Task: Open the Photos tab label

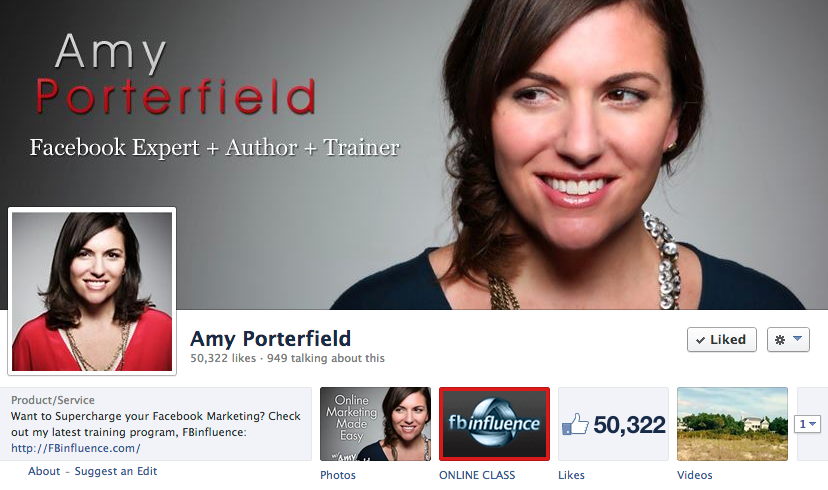Action: [x=337, y=475]
